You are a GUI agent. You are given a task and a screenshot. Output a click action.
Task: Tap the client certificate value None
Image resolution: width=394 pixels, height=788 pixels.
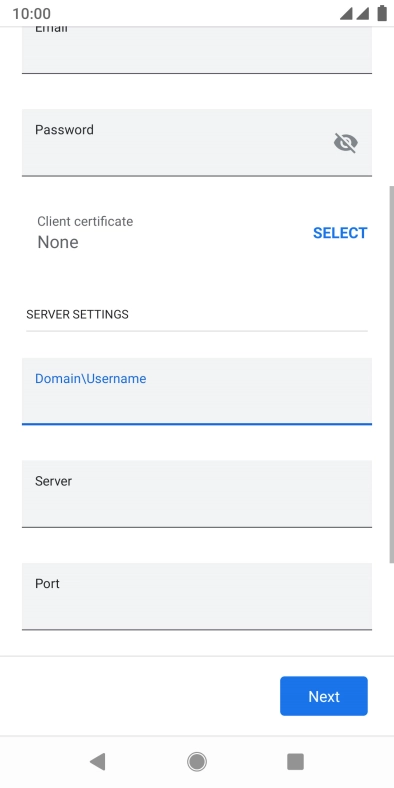(x=58, y=242)
